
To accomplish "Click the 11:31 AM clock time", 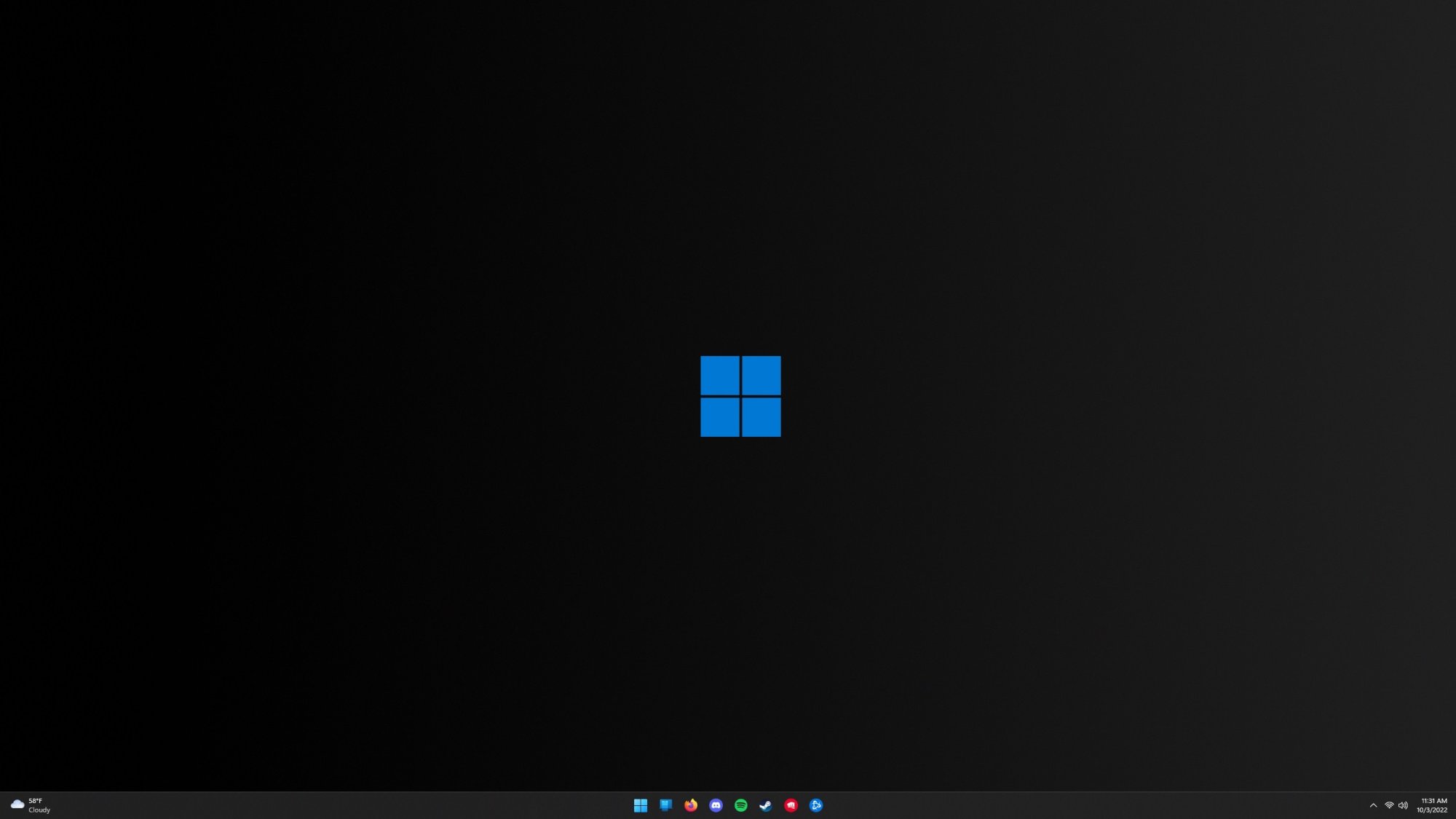I will (1433, 801).
